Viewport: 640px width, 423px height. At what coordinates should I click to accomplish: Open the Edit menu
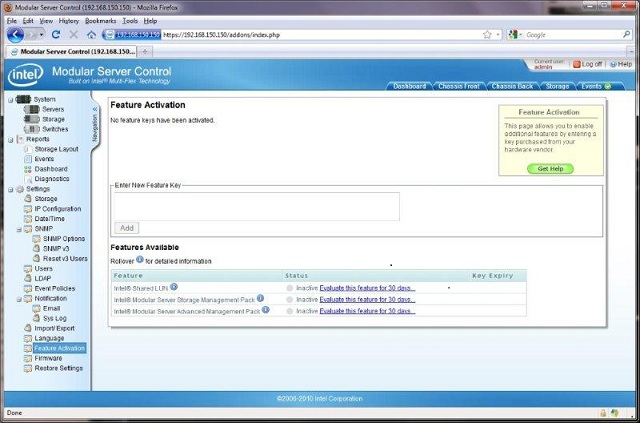click(x=28, y=21)
